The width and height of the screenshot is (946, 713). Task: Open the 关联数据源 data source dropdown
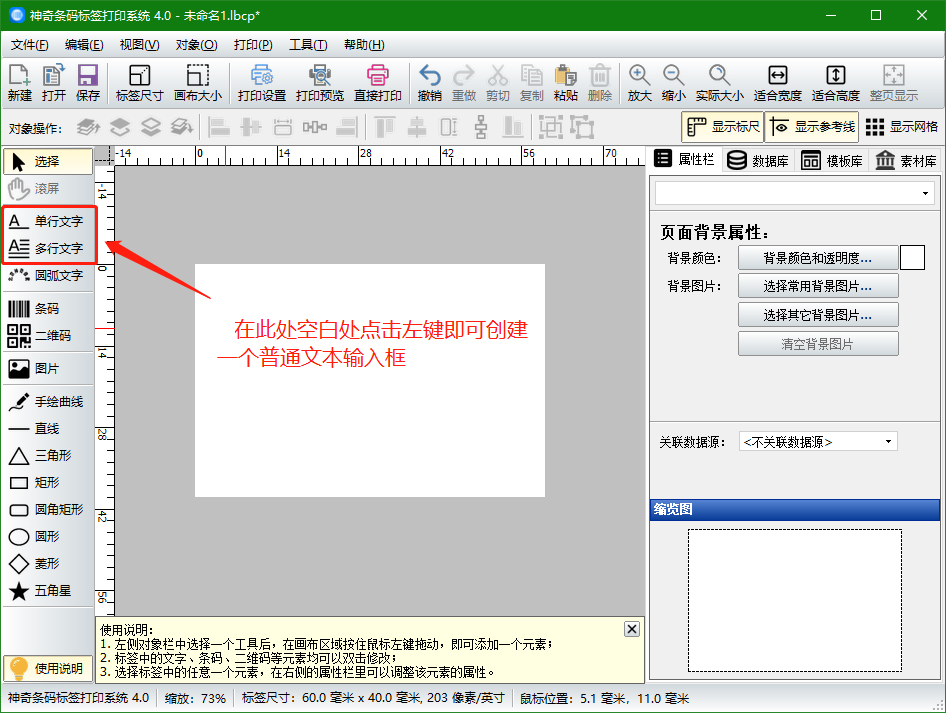click(x=817, y=441)
